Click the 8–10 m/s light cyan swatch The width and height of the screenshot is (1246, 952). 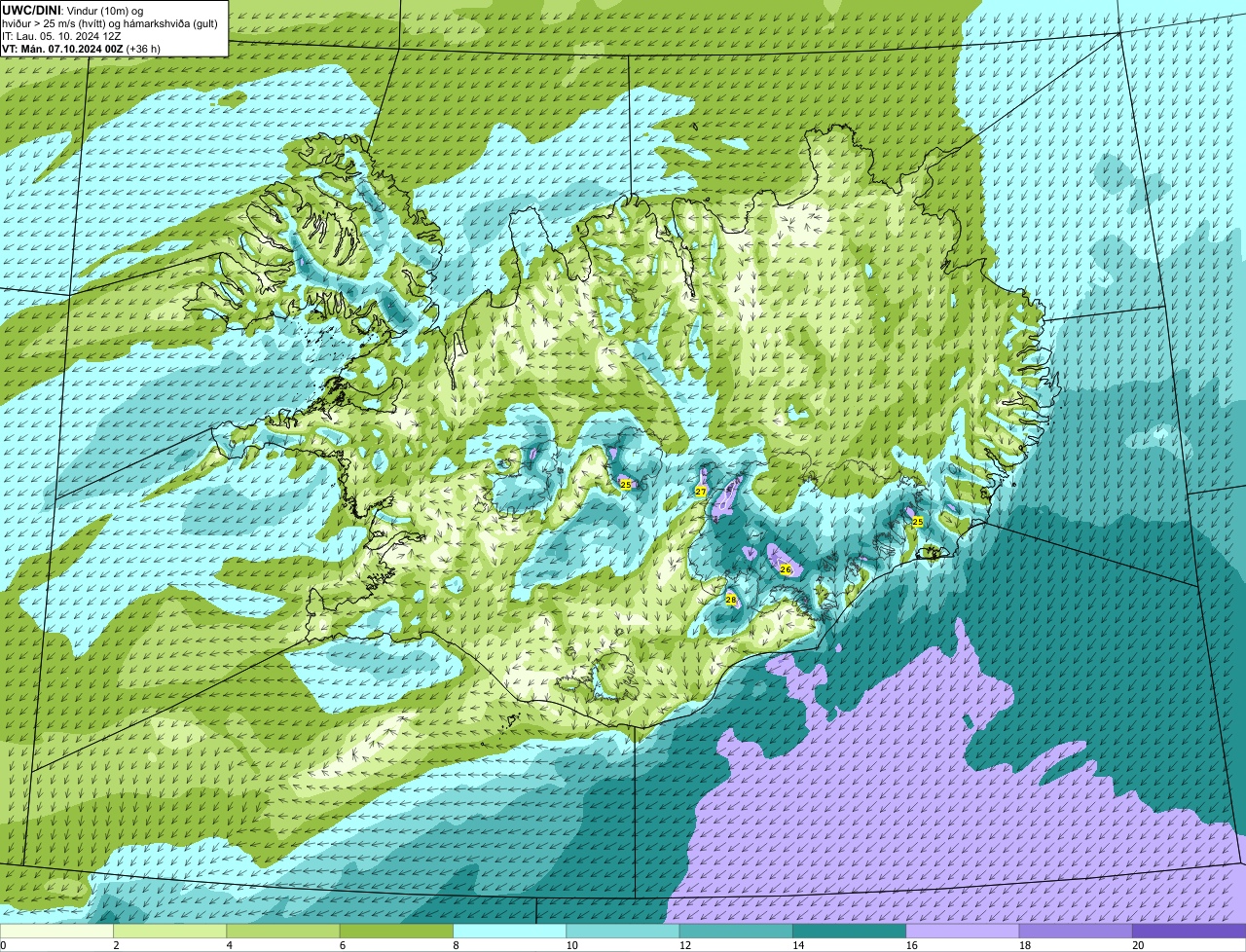click(x=510, y=931)
